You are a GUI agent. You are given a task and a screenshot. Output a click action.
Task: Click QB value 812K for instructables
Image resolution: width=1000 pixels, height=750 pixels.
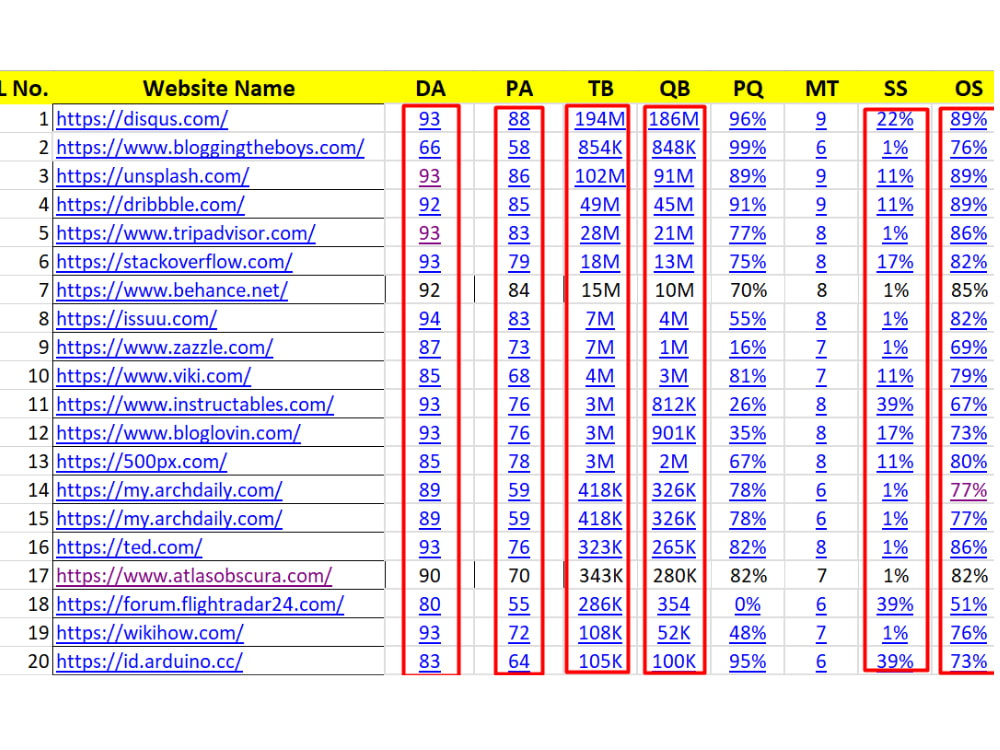click(674, 405)
